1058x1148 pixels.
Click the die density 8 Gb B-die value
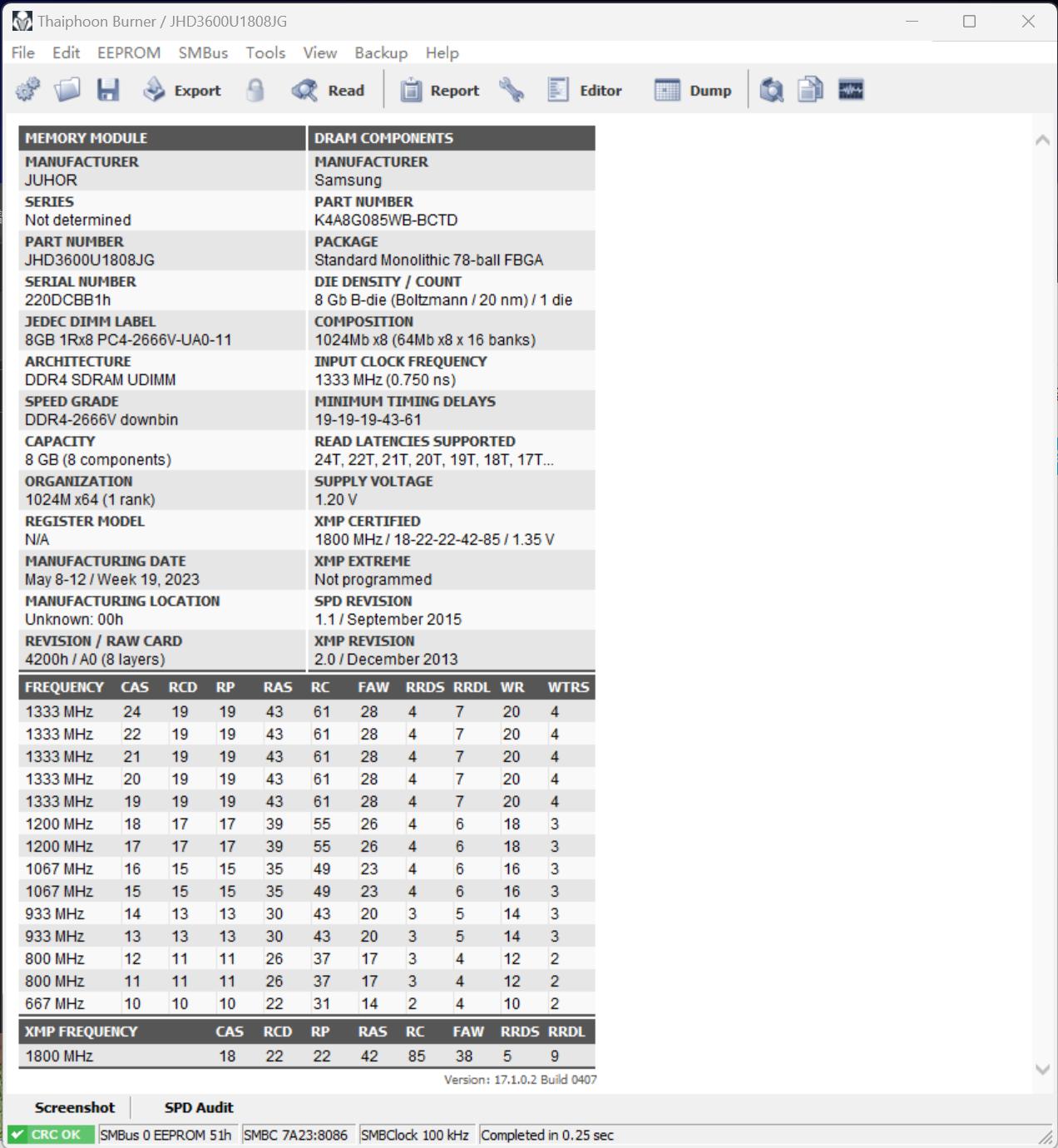pyautogui.click(x=443, y=299)
